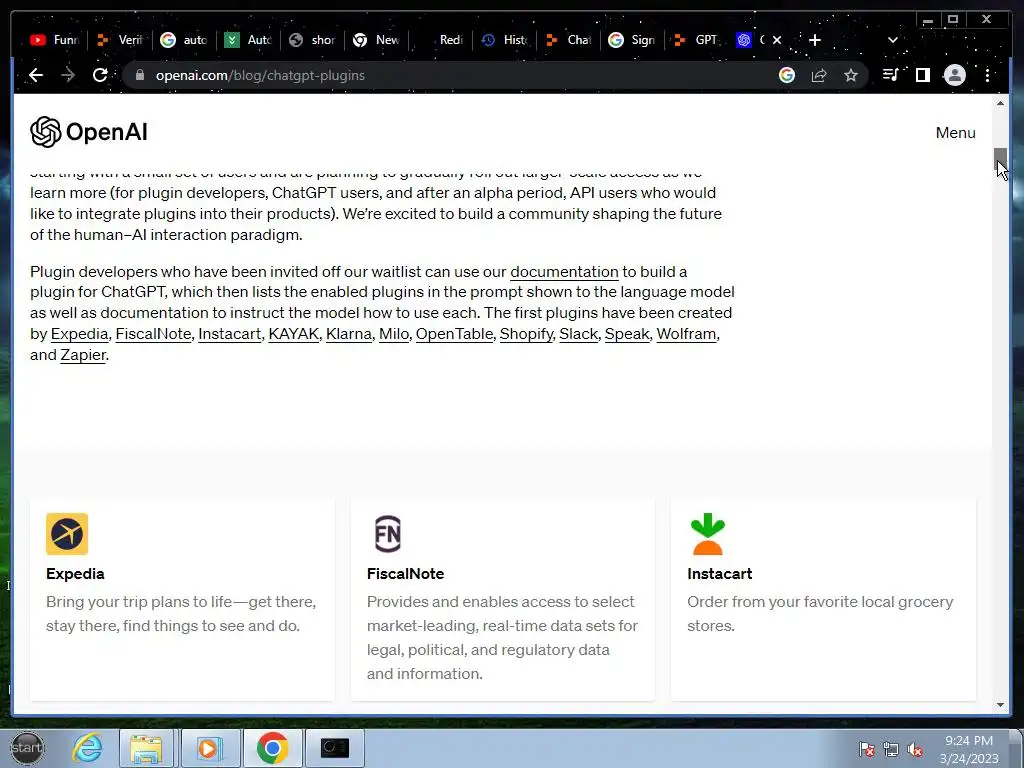Viewport: 1024px width, 768px height.
Task: Click the Expedia card heading
Action: coord(75,573)
